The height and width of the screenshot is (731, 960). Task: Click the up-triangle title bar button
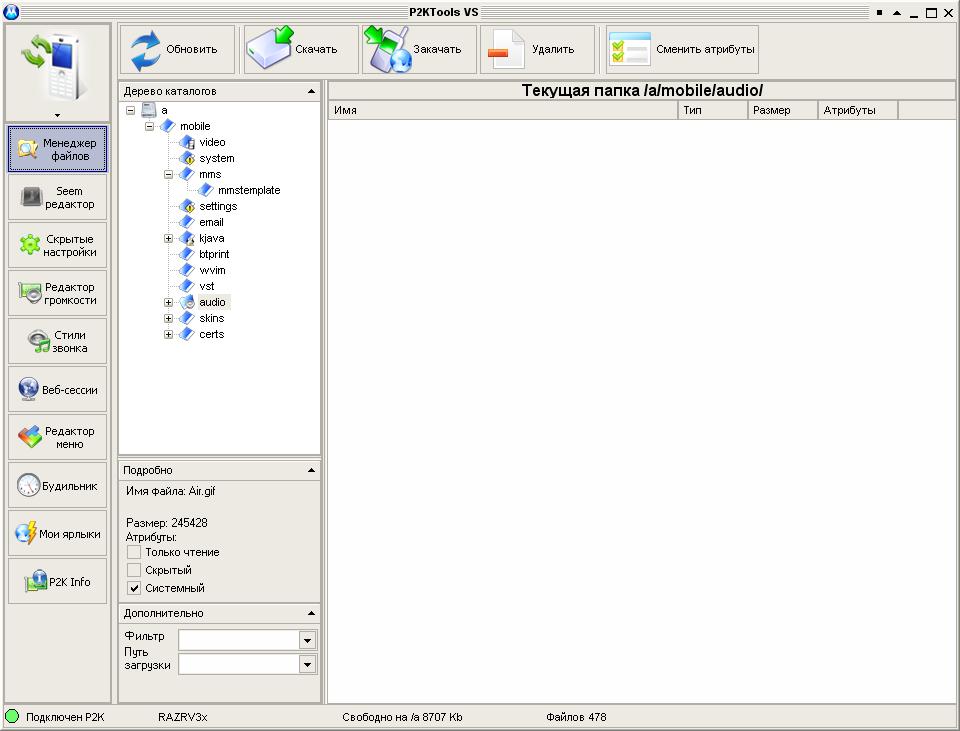click(x=897, y=12)
